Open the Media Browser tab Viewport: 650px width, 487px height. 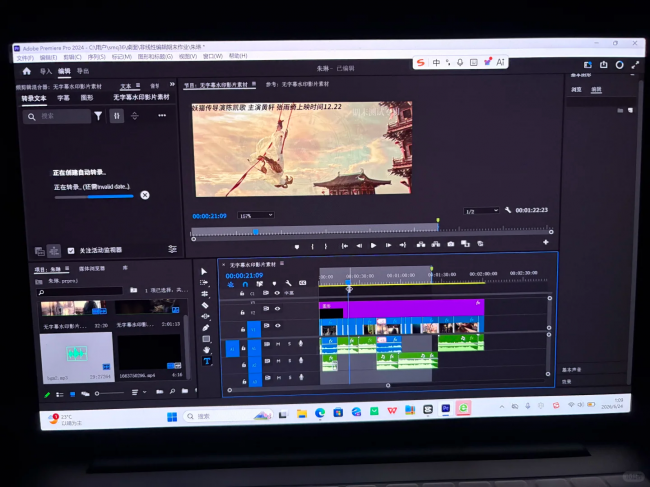(92, 269)
